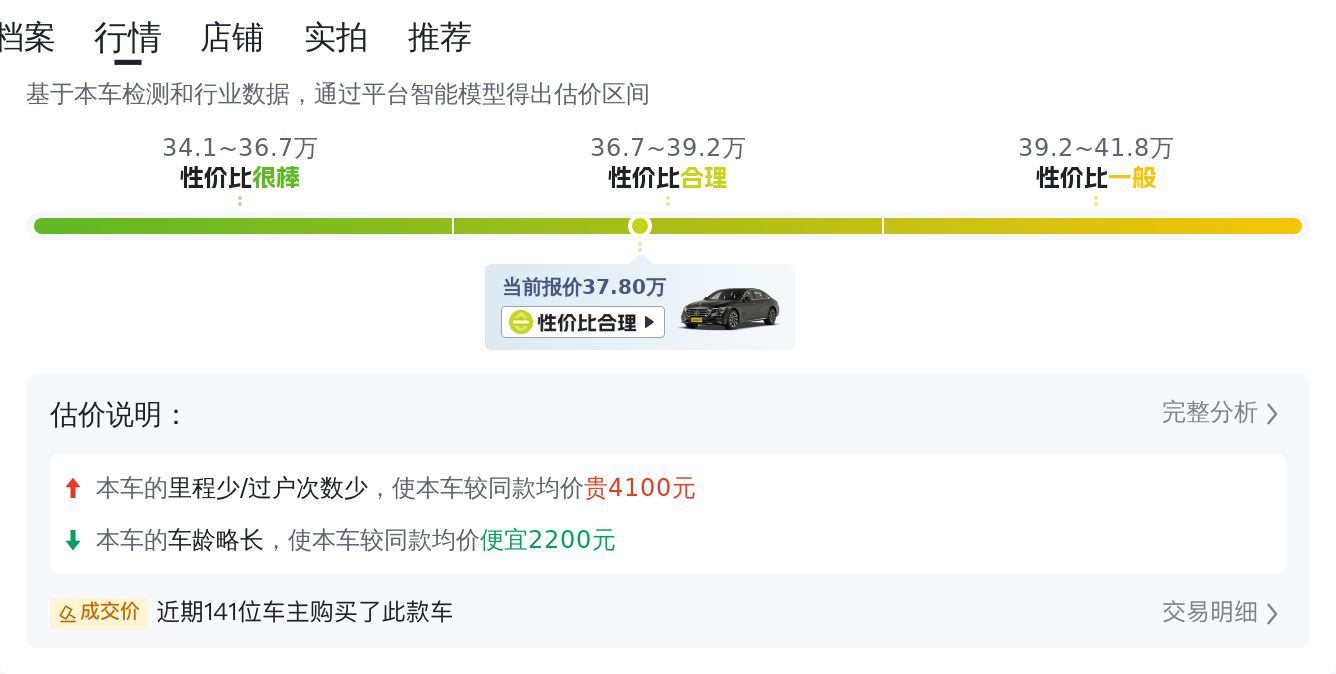This screenshot has width=1336, height=674.
Task: Expand 交易明细 chevron arrow
Action: (x=1272, y=612)
